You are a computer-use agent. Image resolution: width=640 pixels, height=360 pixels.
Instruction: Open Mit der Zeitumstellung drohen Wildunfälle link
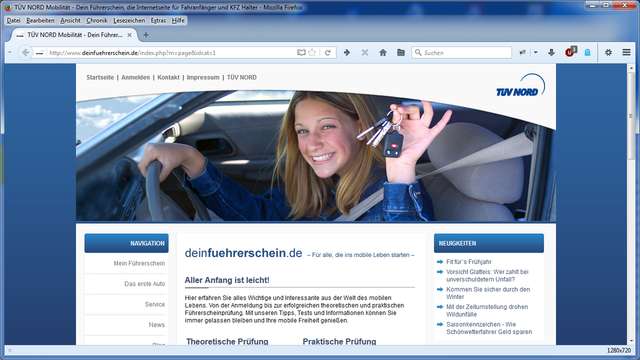[x=487, y=311]
